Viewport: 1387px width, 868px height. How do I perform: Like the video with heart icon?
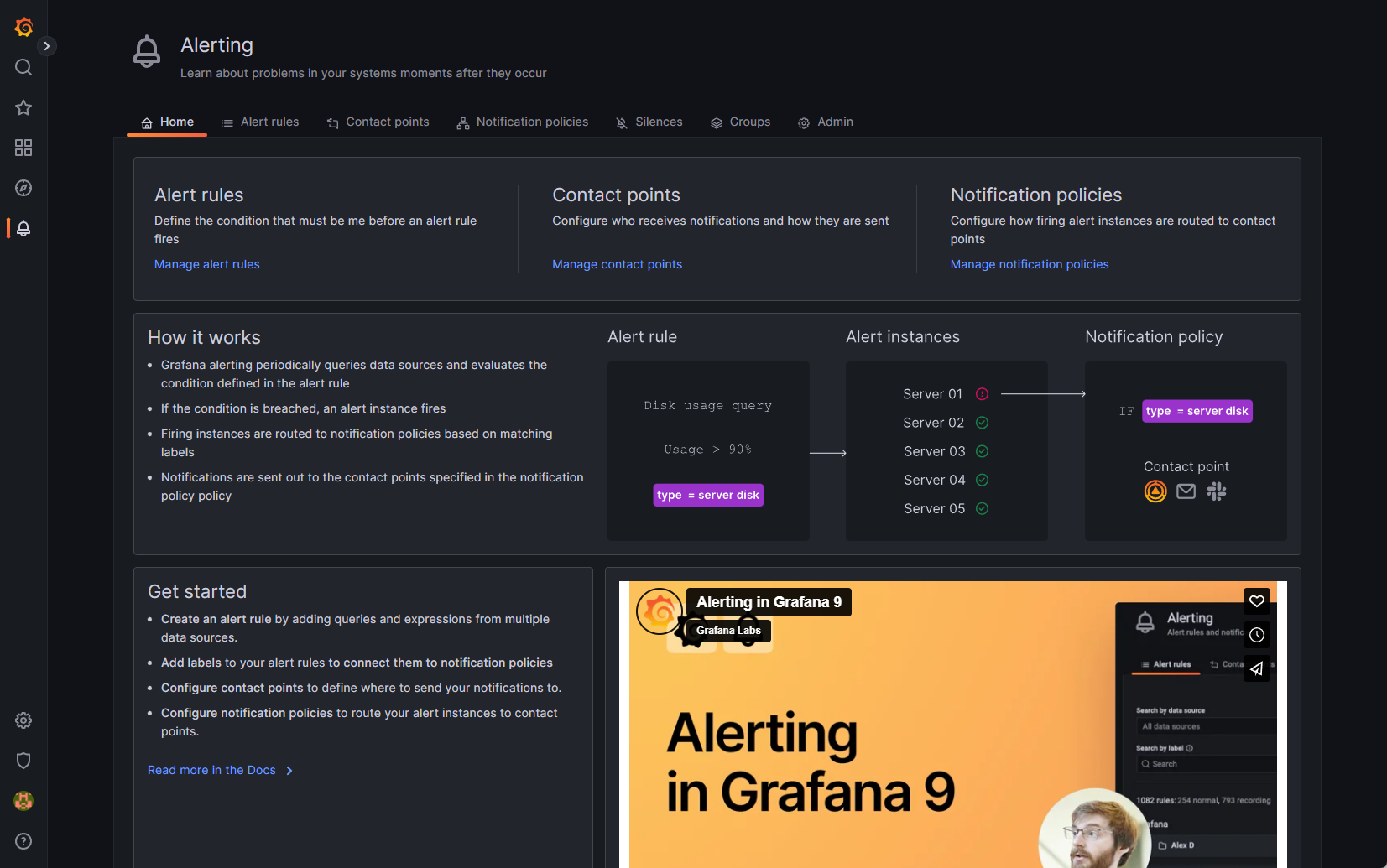coord(1256,601)
